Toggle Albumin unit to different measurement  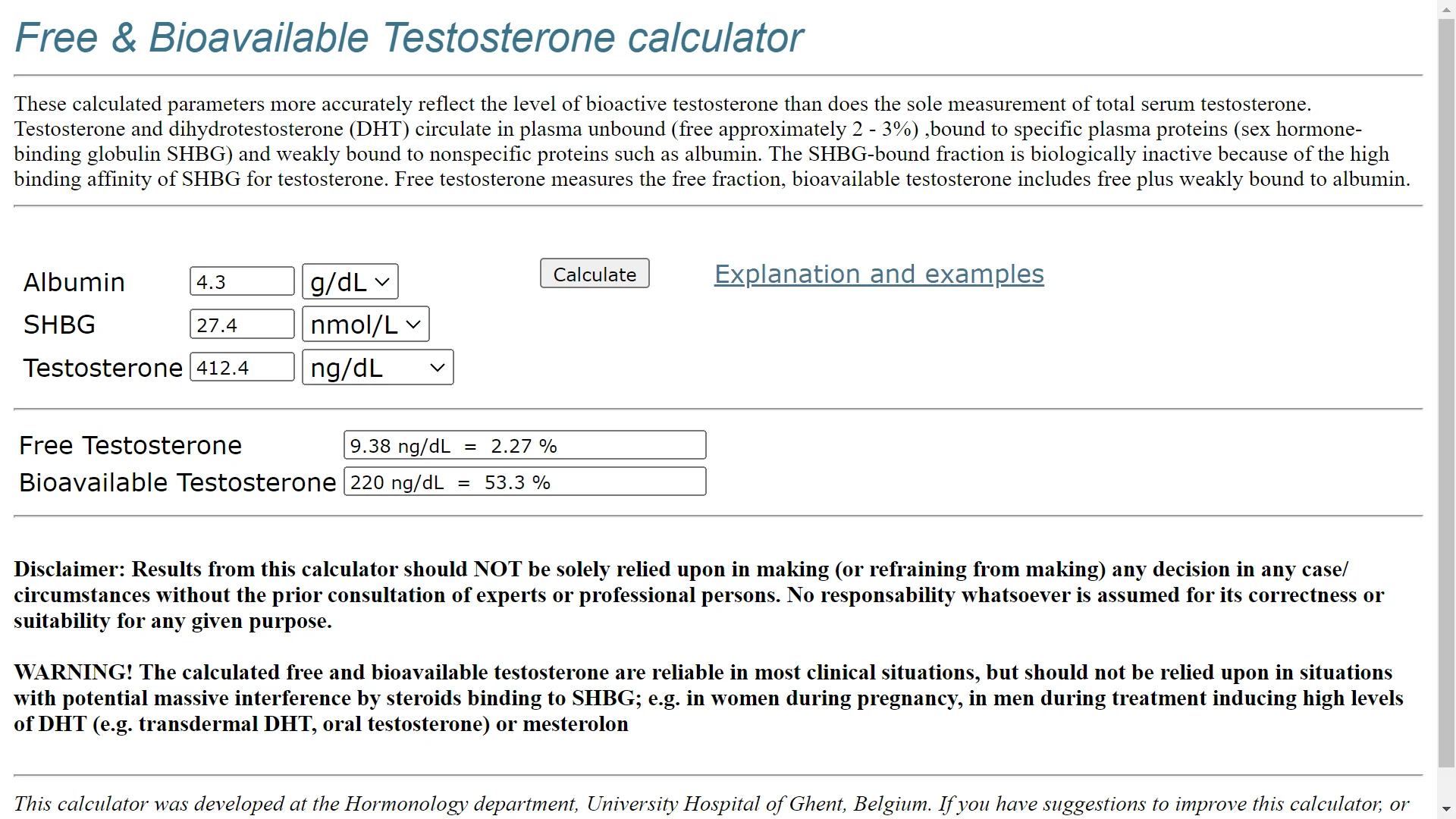(350, 281)
